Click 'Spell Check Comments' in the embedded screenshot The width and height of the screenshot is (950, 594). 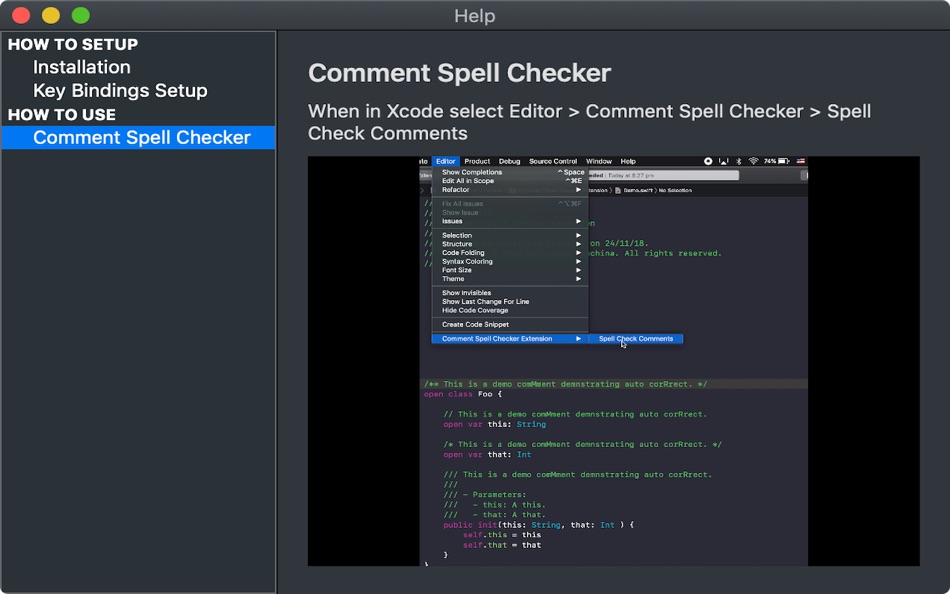(636, 339)
